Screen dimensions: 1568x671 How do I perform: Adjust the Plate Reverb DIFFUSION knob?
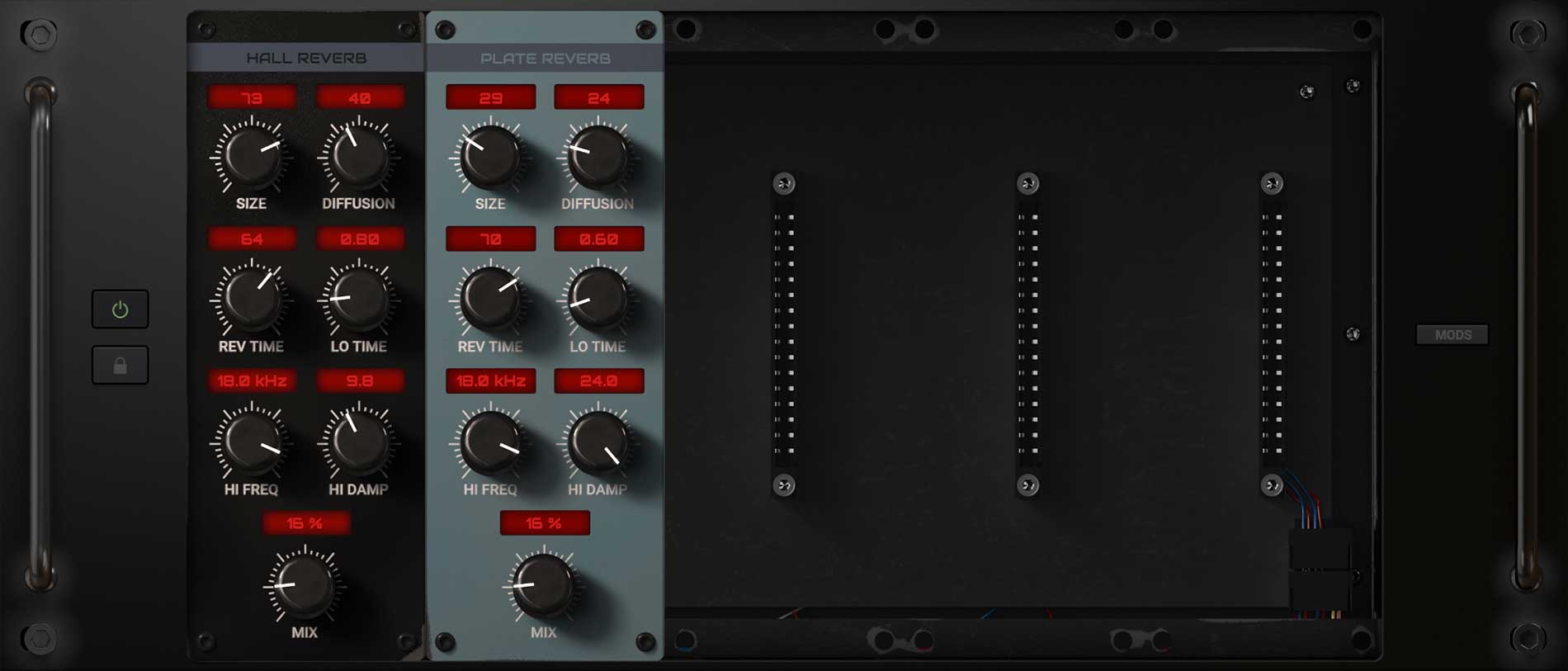pos(597,157)
